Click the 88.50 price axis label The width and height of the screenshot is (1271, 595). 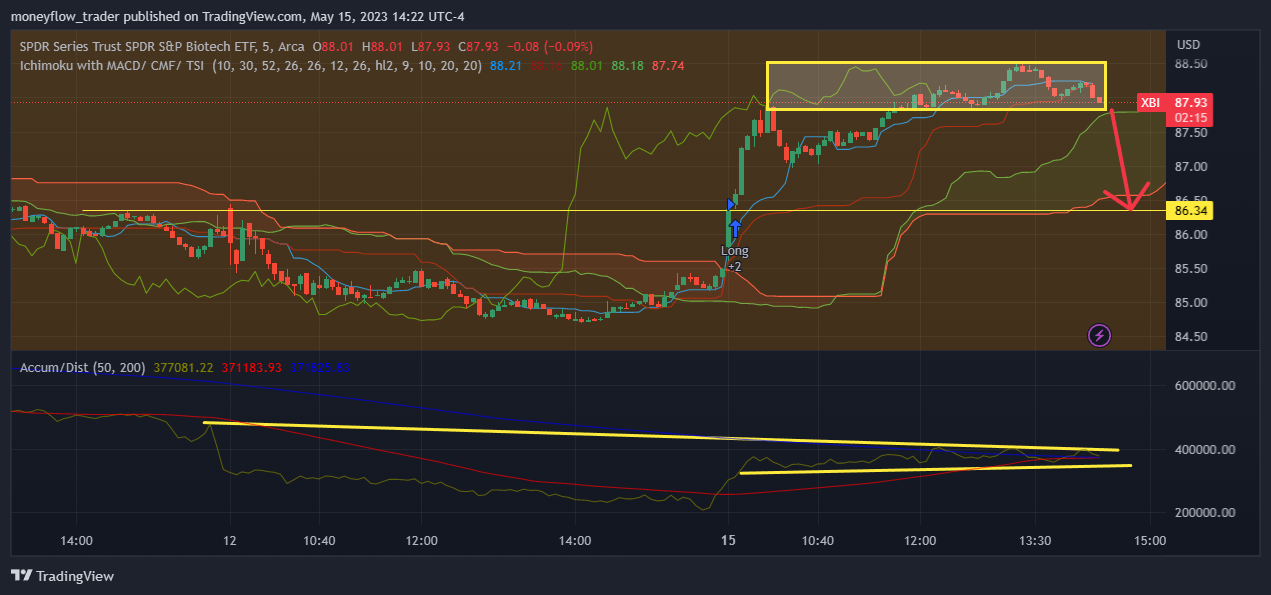[x=1190, y=65]
